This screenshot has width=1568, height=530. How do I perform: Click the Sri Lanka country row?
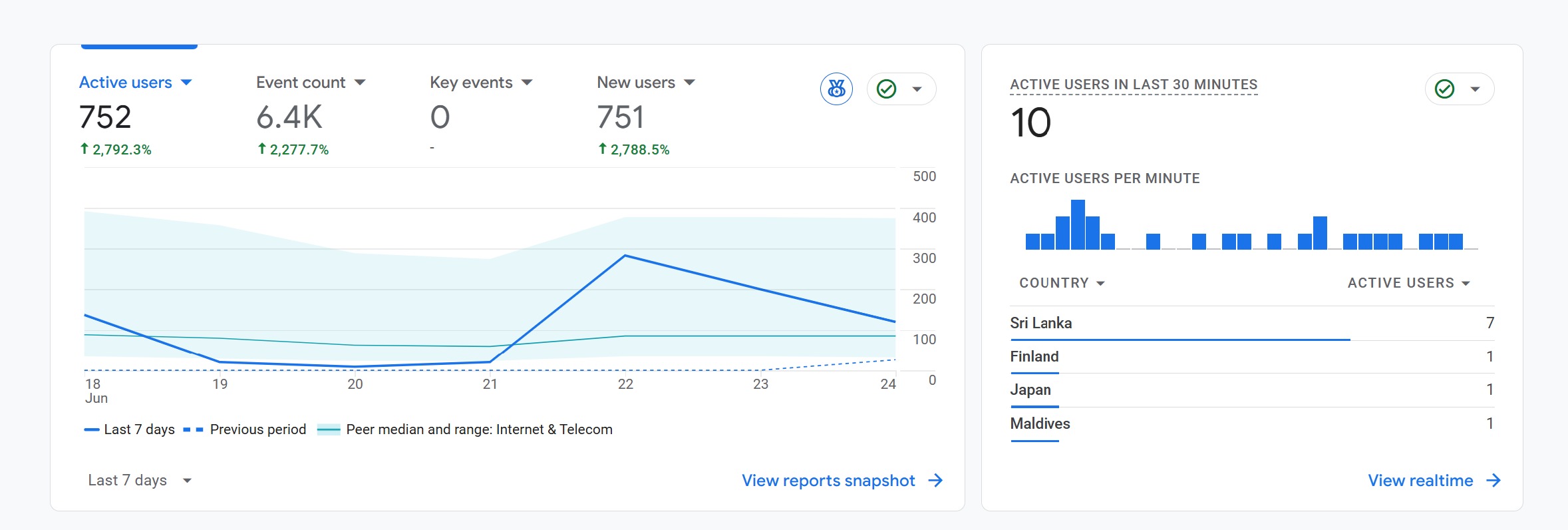click(x=1252, y=324)
